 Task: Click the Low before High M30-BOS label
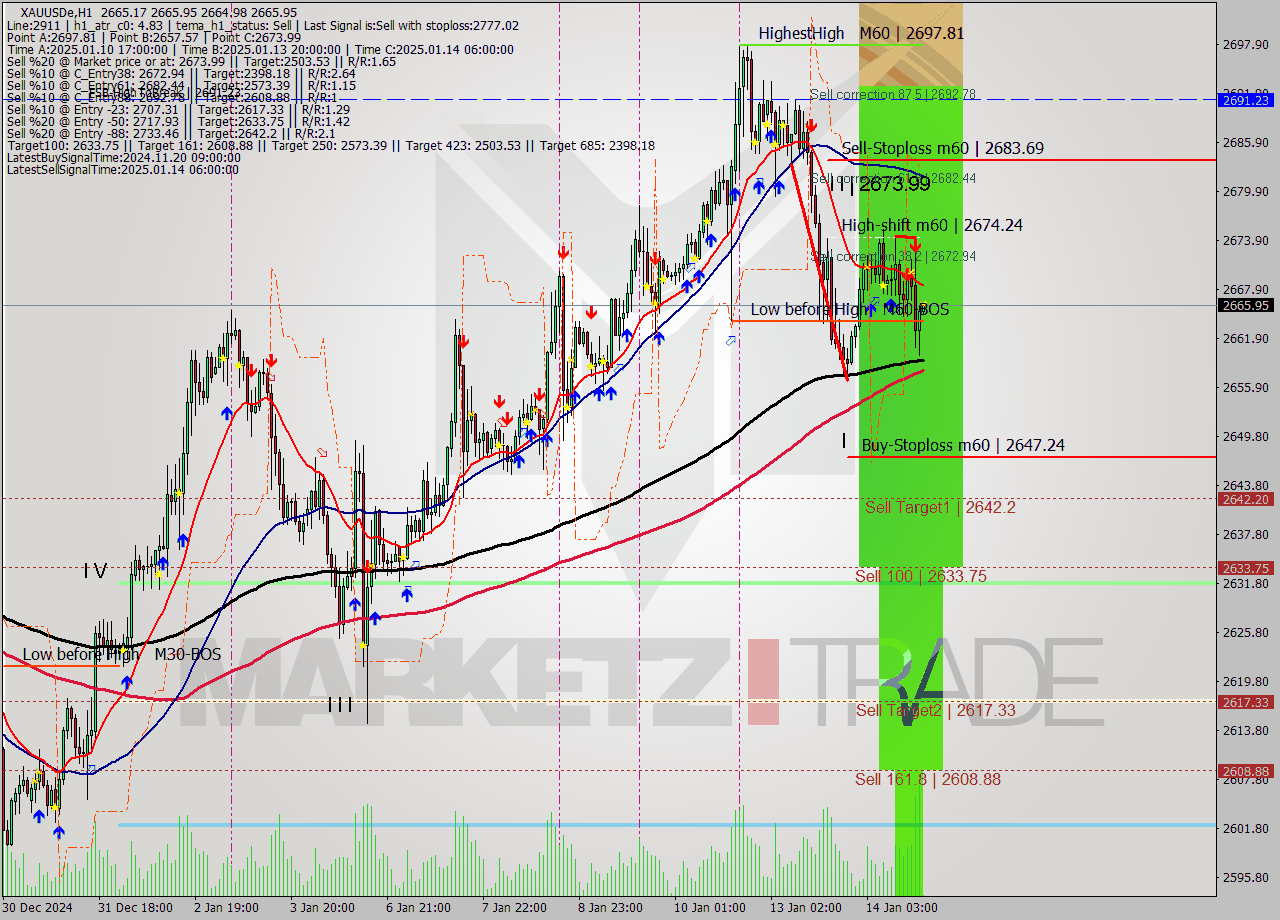tap(122, 654)
